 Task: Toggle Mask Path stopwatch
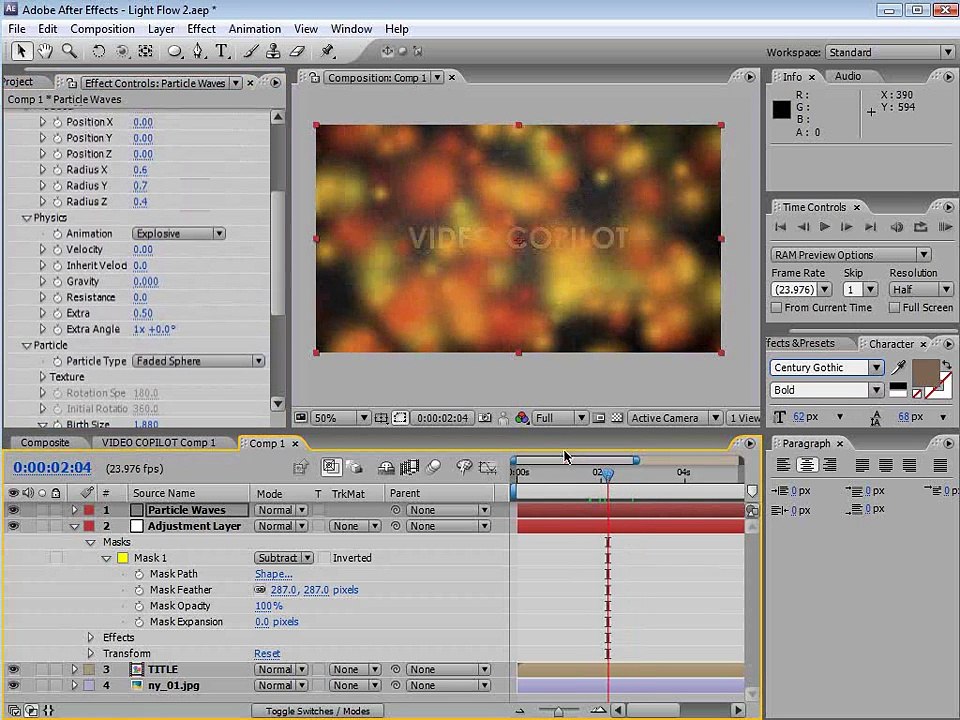click(139, 574)
